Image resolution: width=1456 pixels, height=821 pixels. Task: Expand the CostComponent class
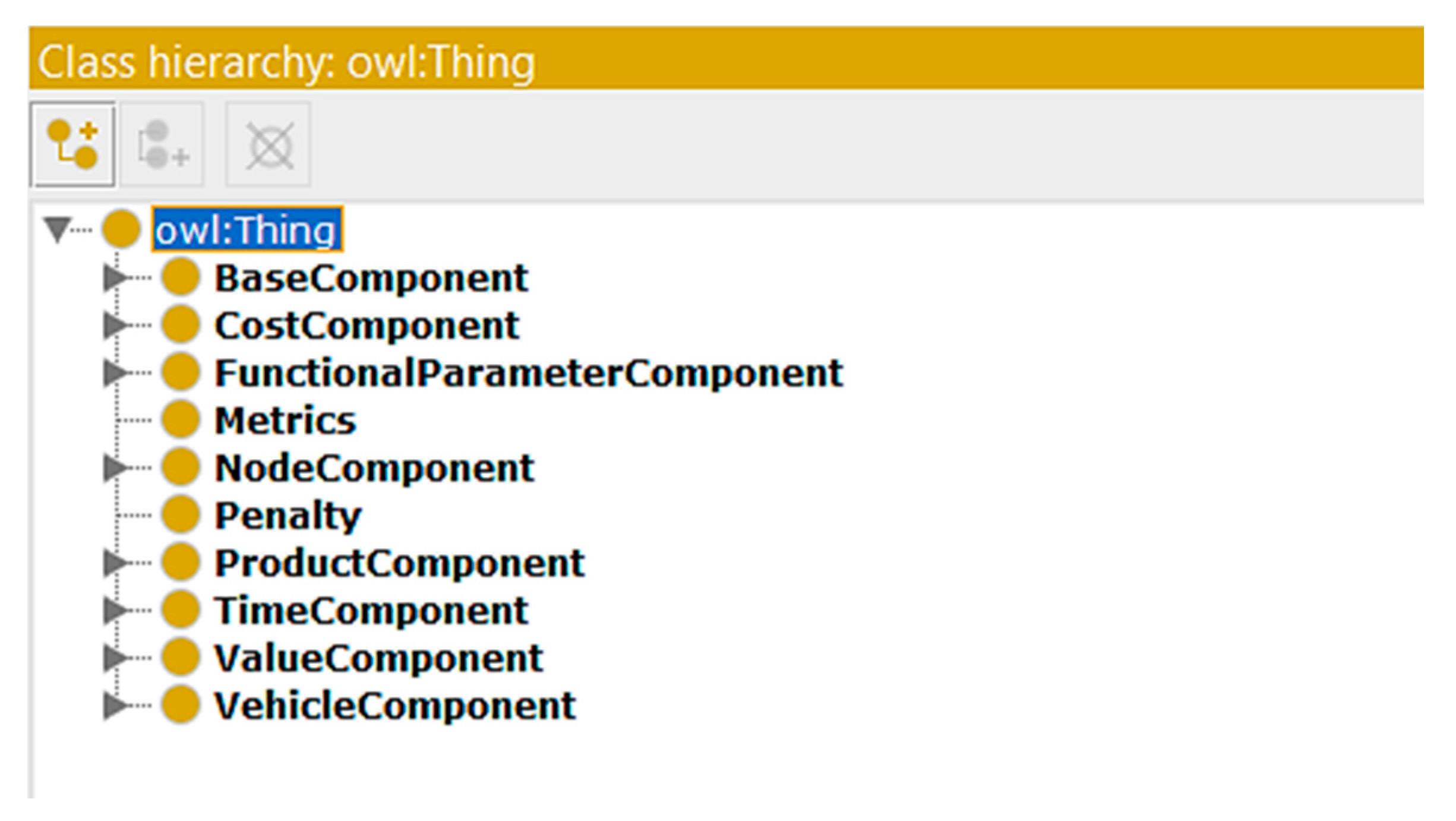pos(115,325)
